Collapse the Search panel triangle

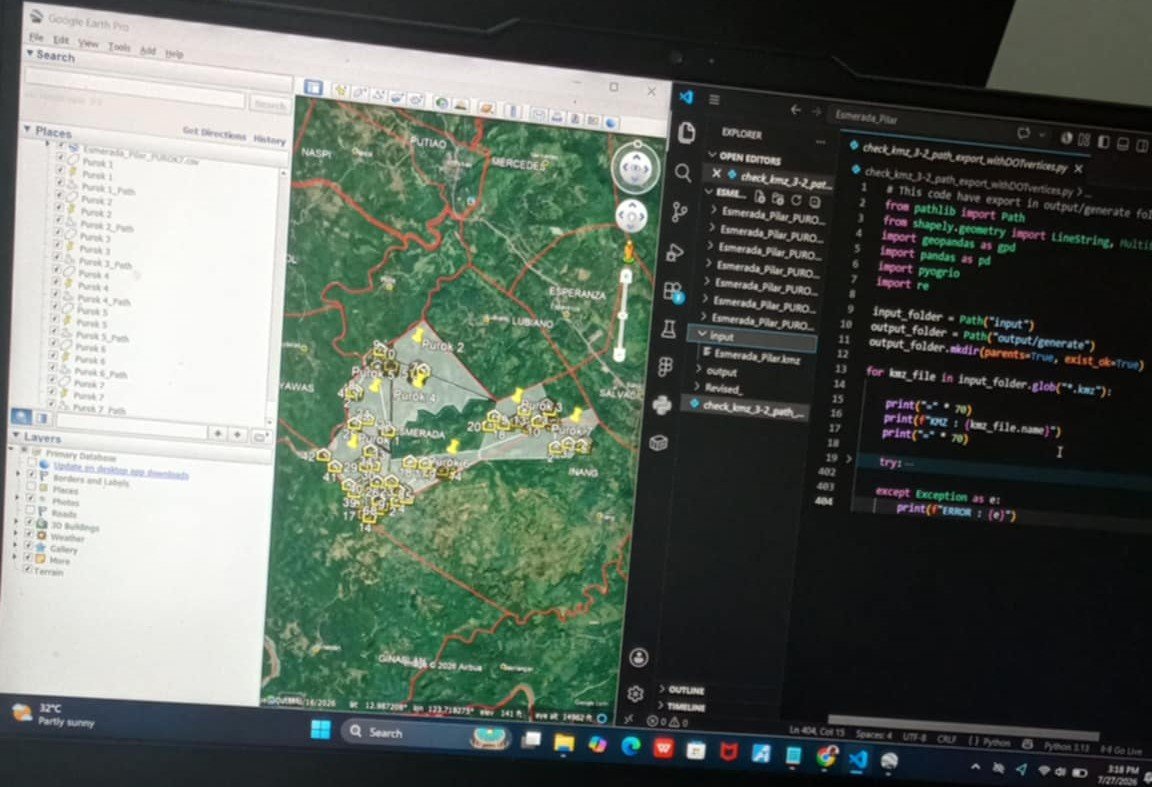point(30,53)
